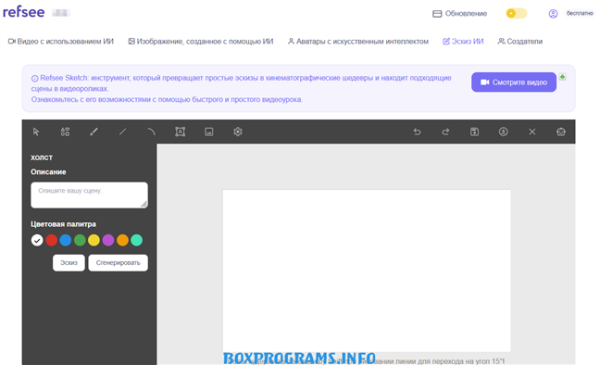Click the Сгенерировать button
Viewport: 600px width, 365px height.
pyautogui.click(x=118, y=263)
